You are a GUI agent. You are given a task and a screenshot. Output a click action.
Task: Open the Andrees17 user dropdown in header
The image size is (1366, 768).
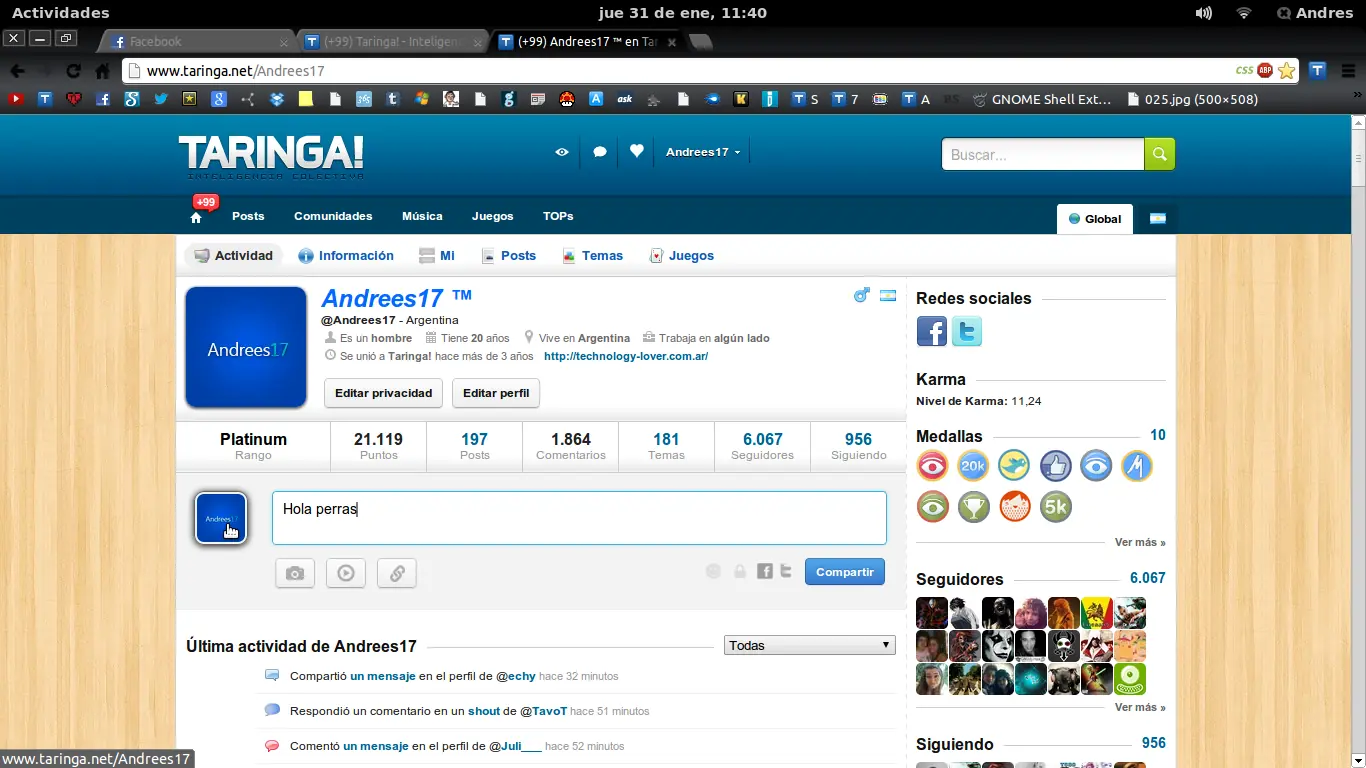(703, 152)
